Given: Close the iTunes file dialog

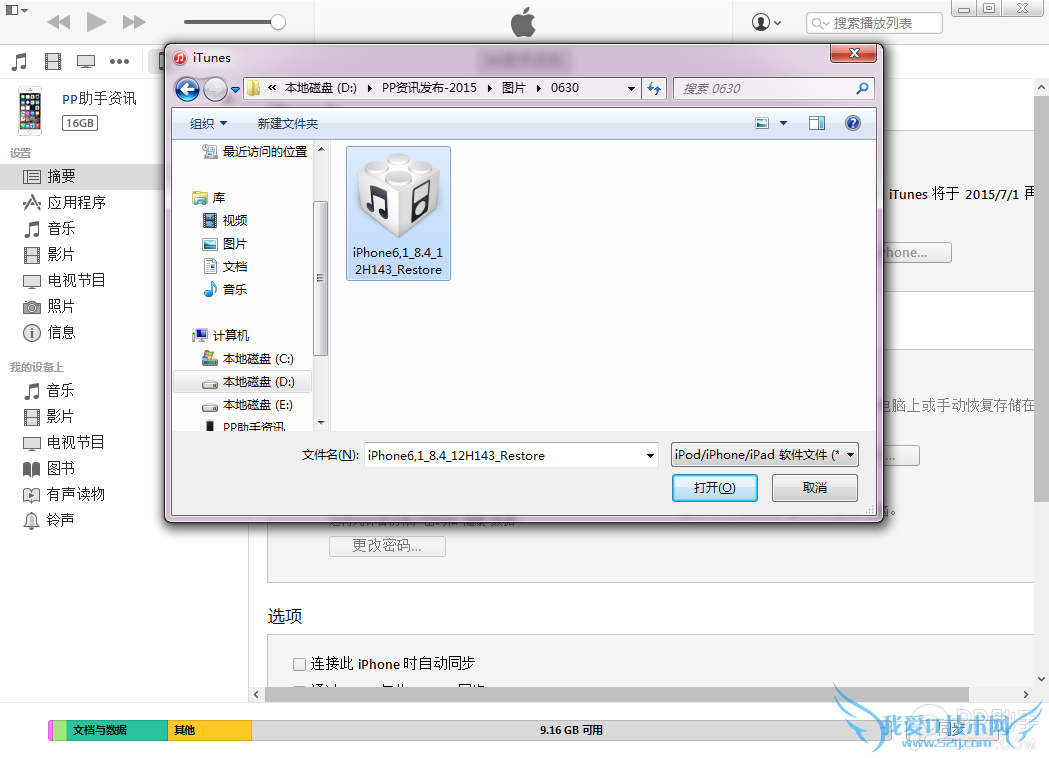Looking at the screenshot, I should pyautogui.click(x=853, y=54).
